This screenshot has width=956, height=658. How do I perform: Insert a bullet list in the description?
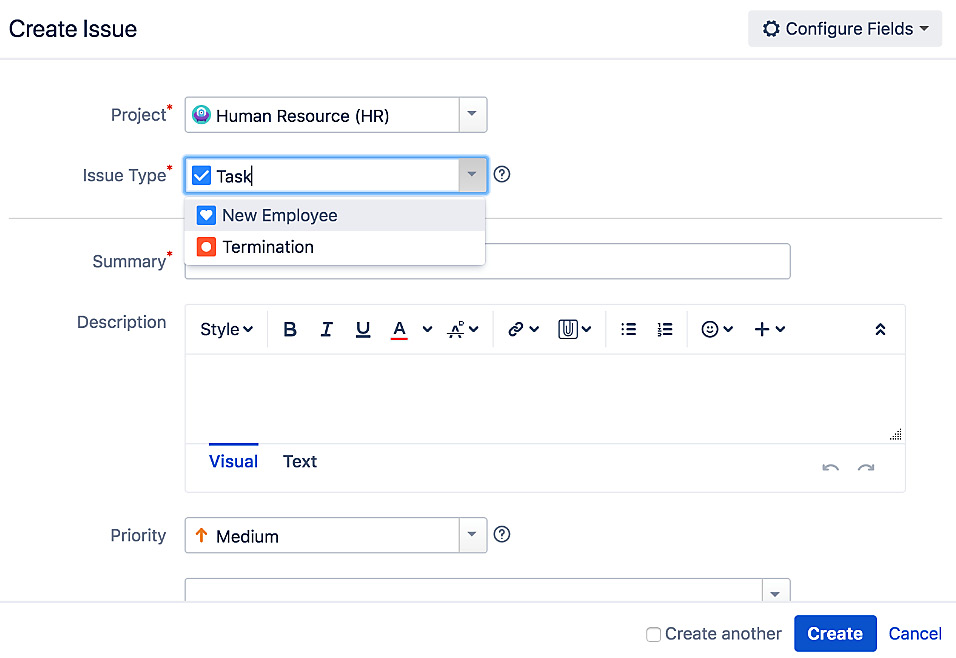(629, 329)
